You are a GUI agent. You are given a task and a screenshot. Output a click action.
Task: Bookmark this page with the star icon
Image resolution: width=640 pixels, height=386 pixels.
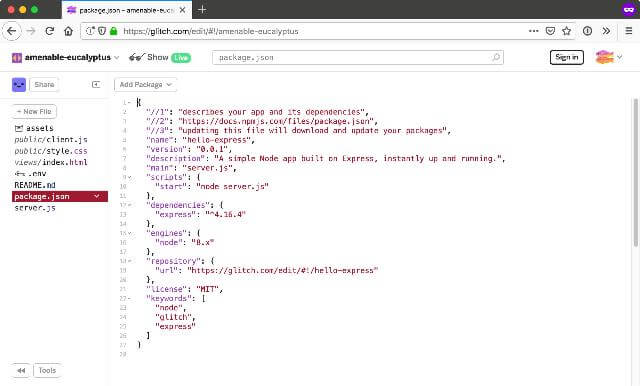click(x=567, y=31)
